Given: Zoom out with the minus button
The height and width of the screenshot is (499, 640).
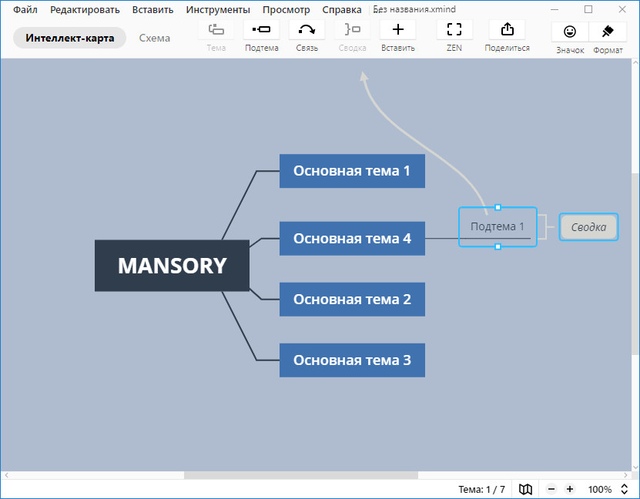Looking at the screenshot, I should pos(549,489).
